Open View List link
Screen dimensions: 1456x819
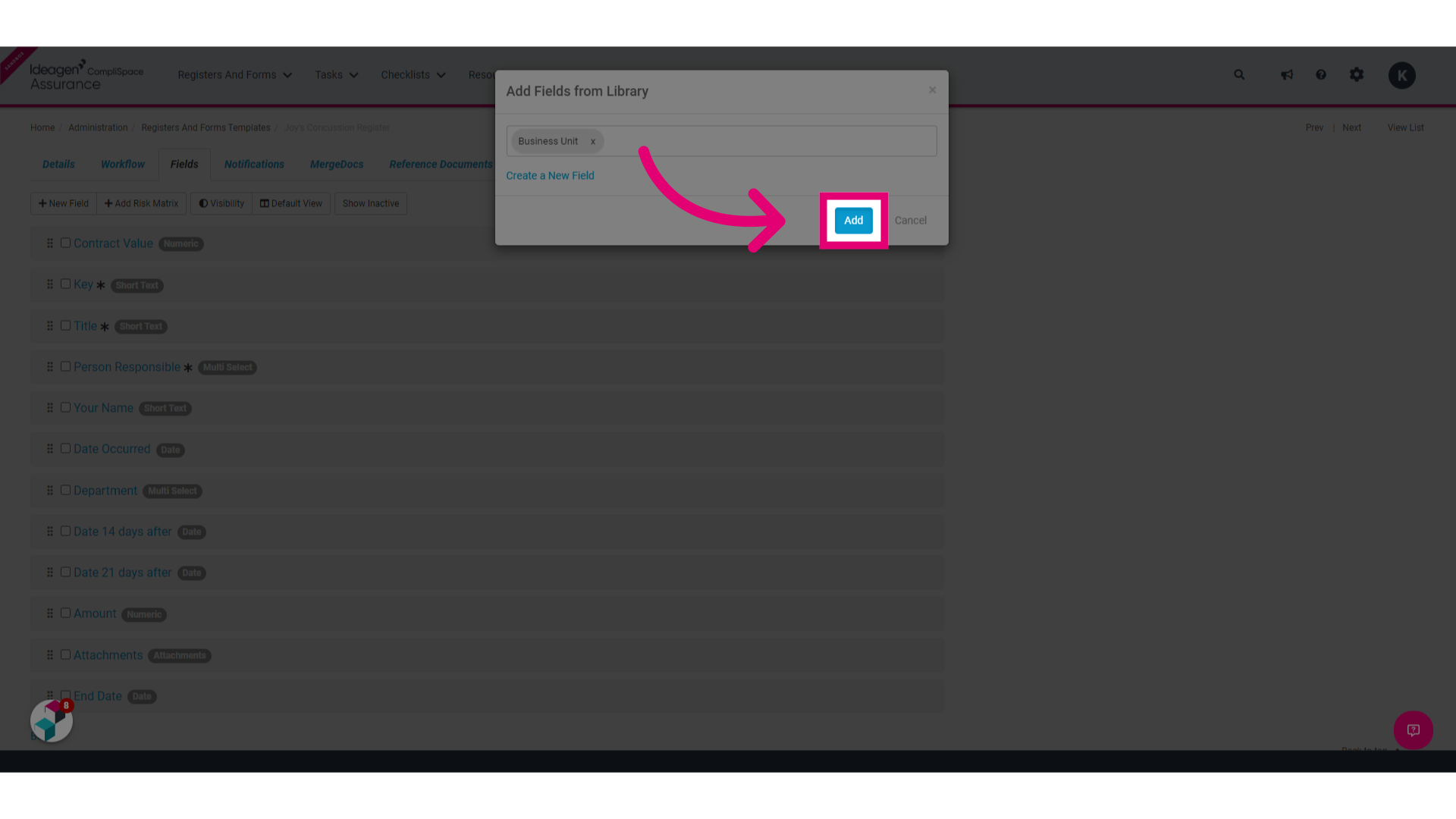point(1405,128)
